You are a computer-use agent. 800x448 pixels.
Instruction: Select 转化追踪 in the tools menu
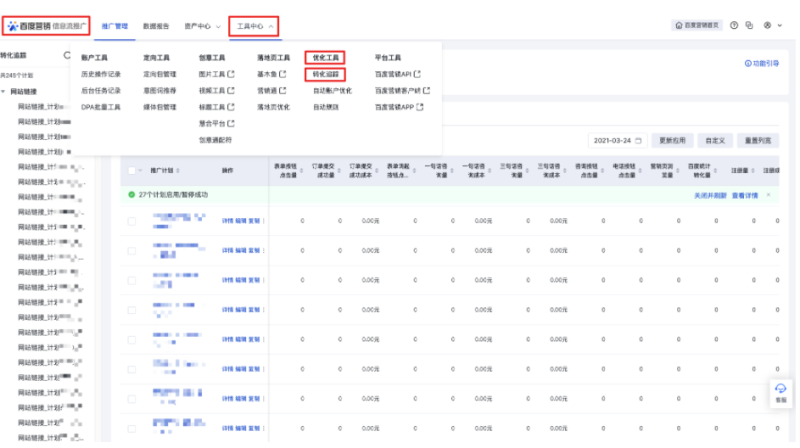326,74
